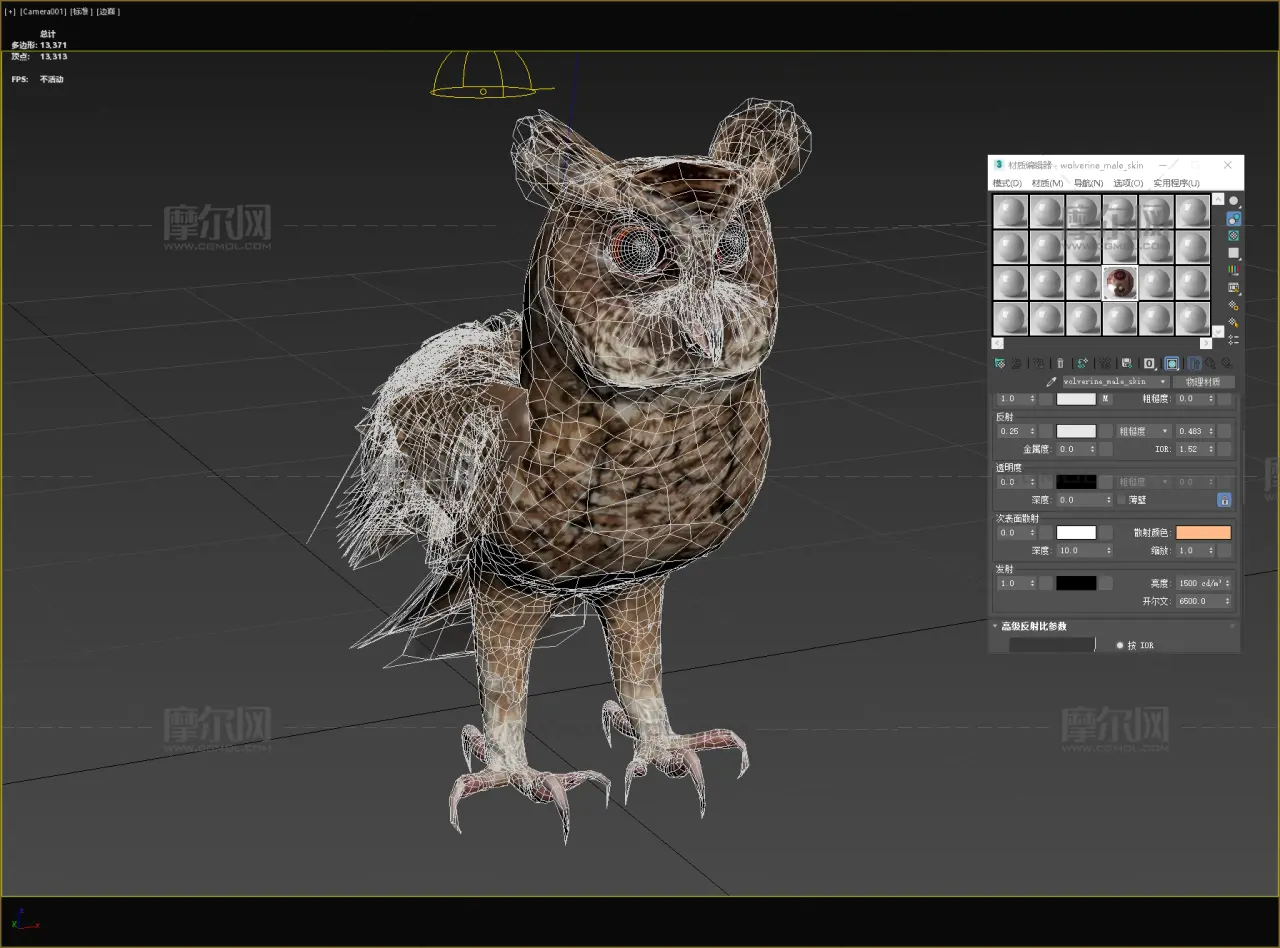This screenshot has height=948, width=1280.
Task: Click the eyedropper pick material icon
Action: [1051, 382]
